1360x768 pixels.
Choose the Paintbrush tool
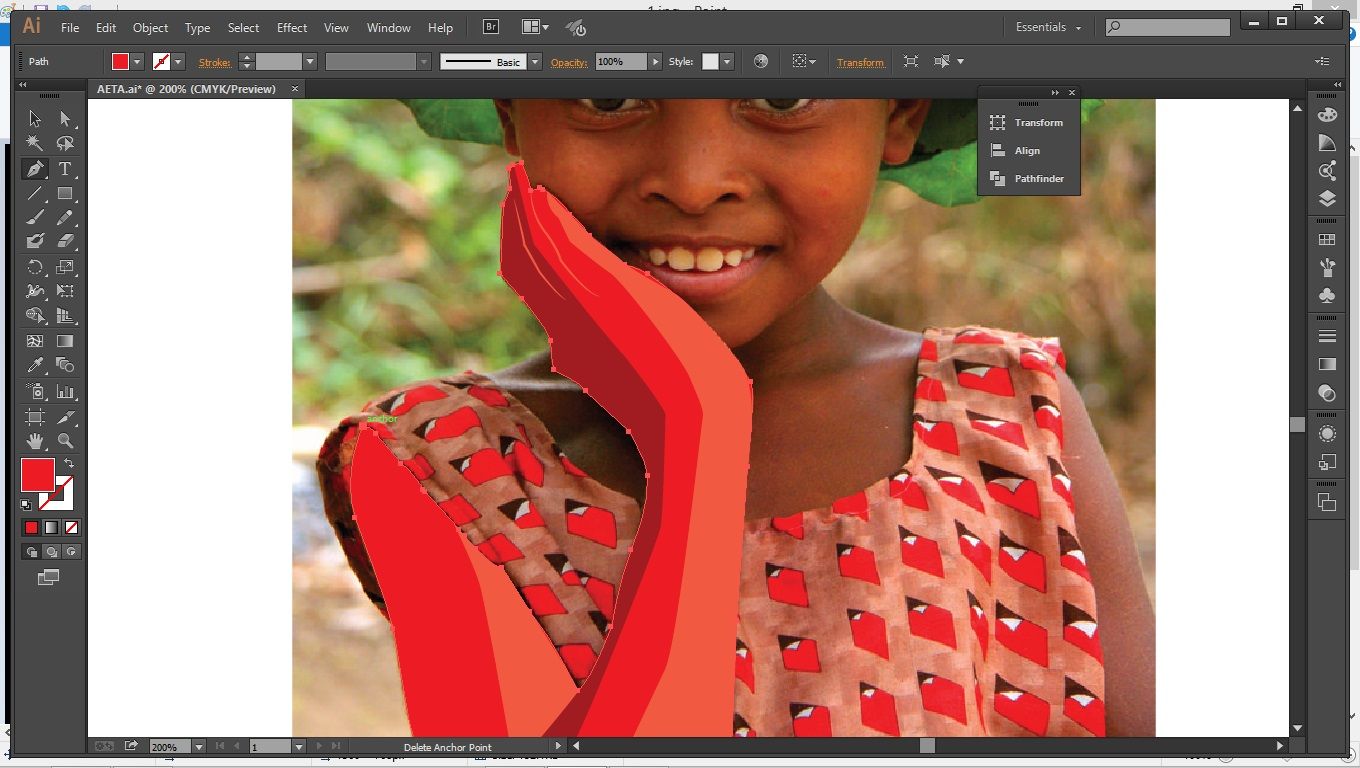(x=35, y=217)
